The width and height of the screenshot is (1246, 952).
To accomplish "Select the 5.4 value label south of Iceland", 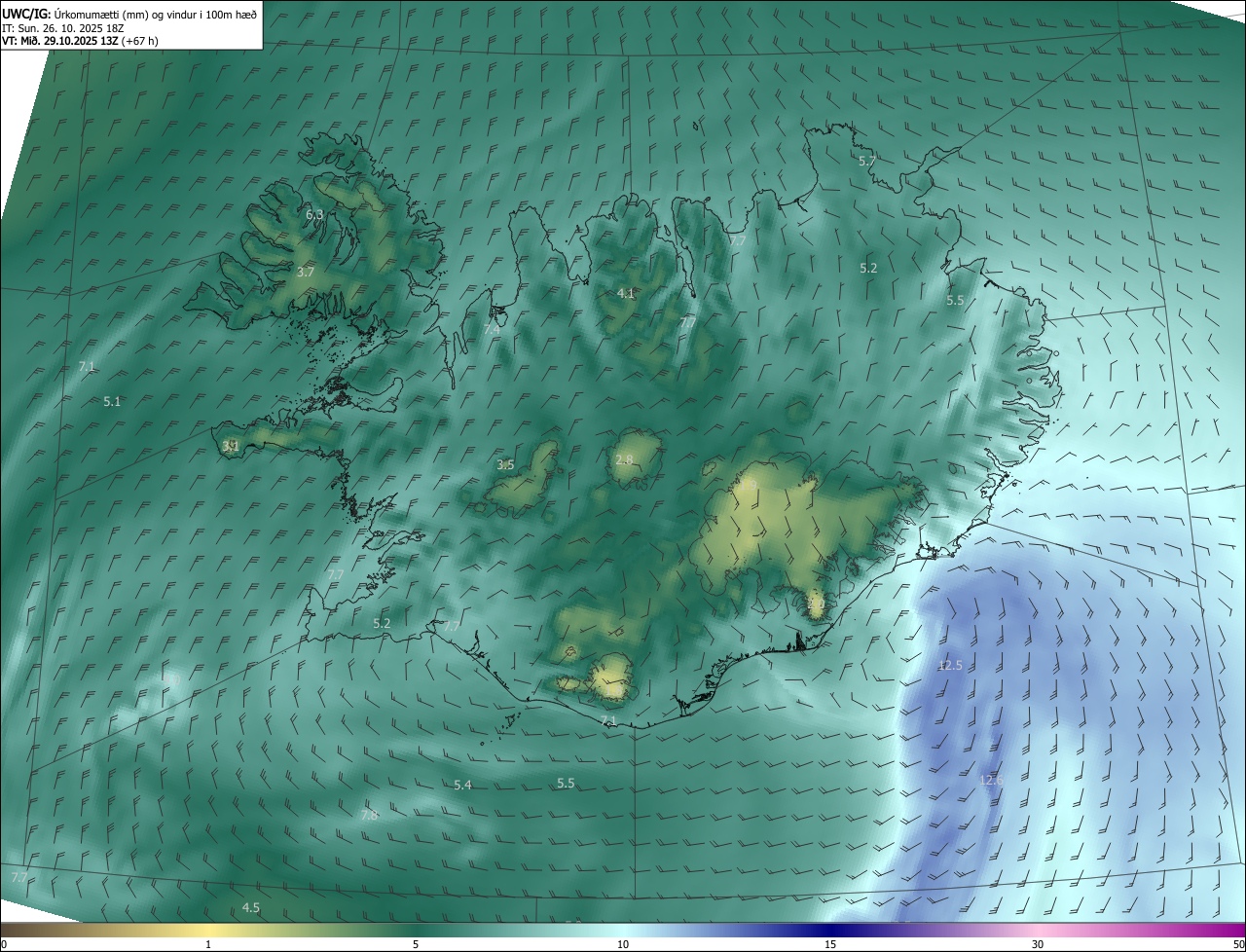I will pyautogui.click(x=462, y=785).
